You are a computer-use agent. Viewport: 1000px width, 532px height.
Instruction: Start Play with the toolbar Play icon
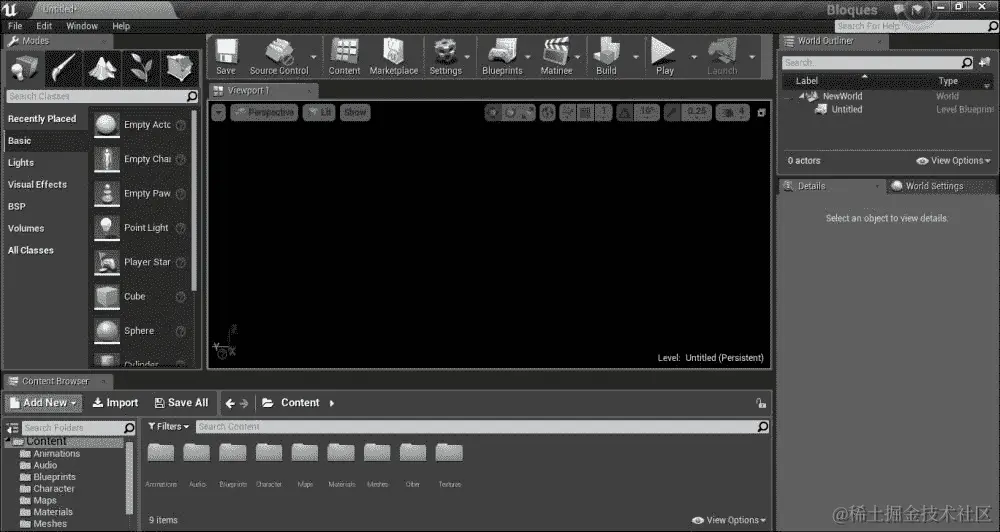665,57
